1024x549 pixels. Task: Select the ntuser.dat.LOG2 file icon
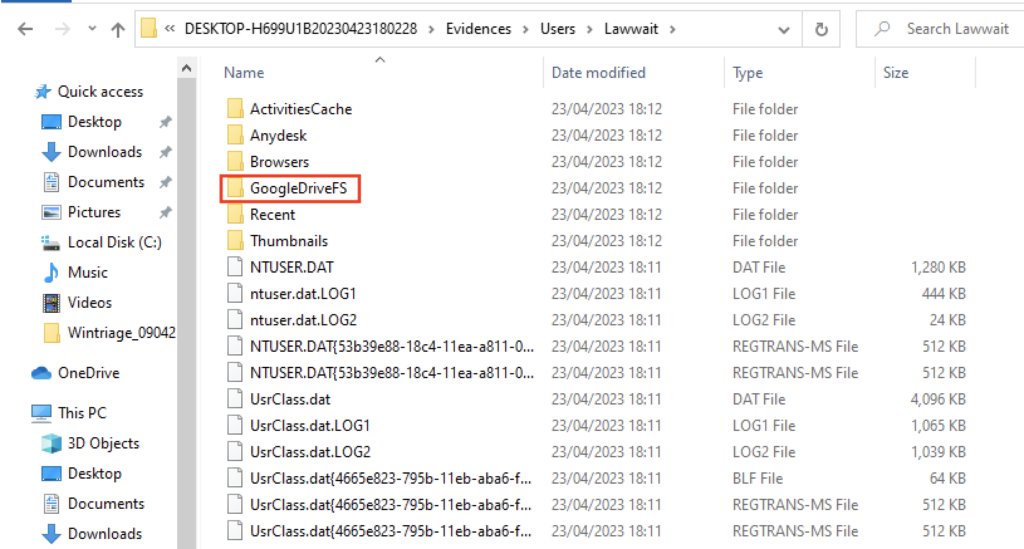[235, 320]
